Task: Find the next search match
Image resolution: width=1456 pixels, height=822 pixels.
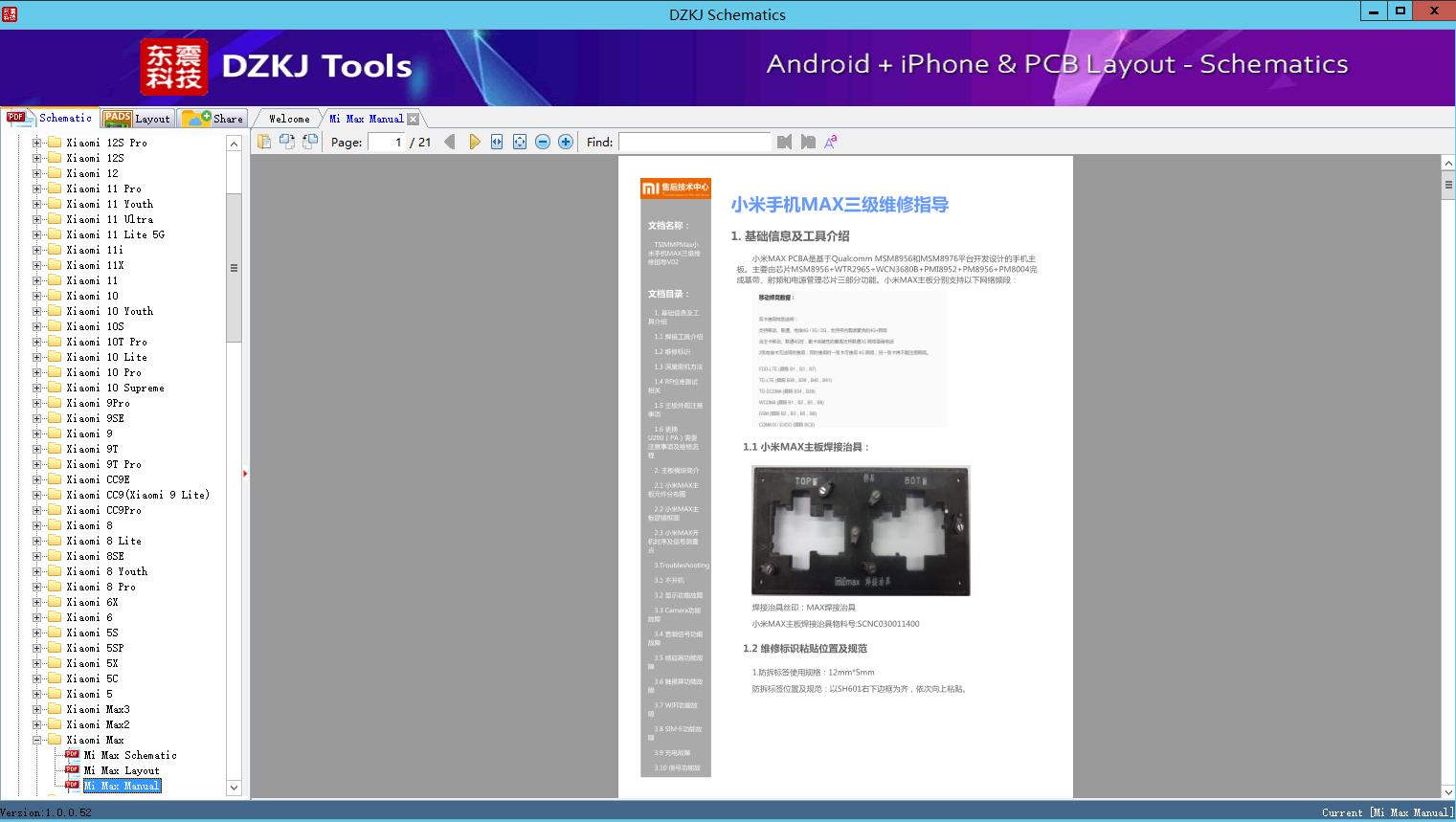Action: pyautogui.click(x=808, y=142)
